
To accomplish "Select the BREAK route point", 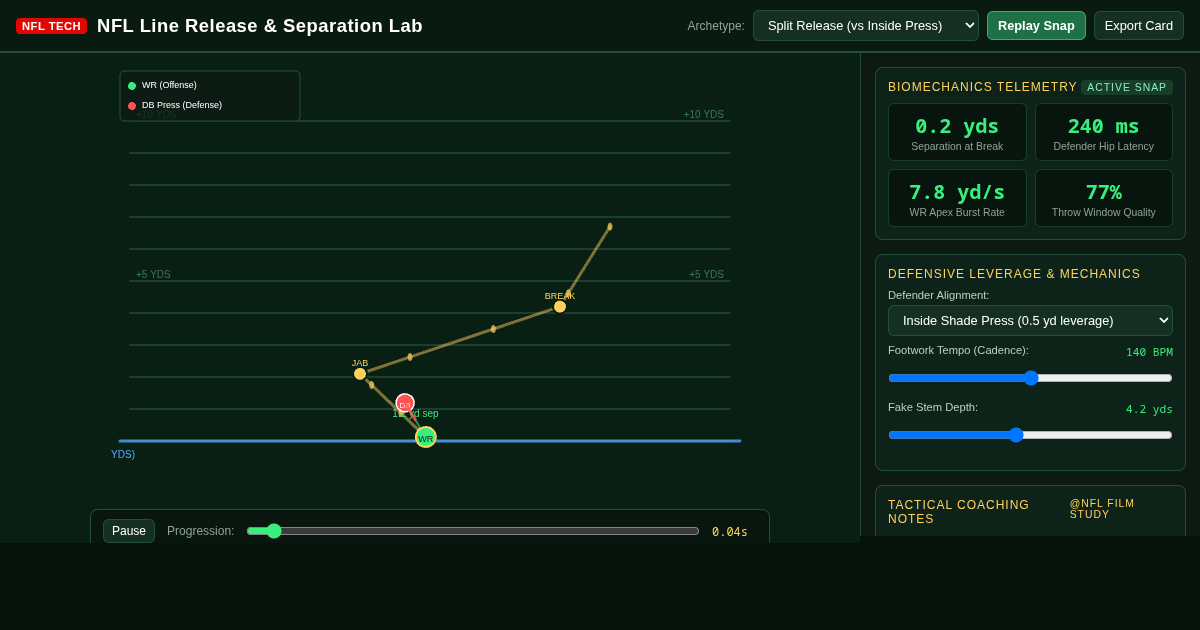I will [x=560, y=307].
